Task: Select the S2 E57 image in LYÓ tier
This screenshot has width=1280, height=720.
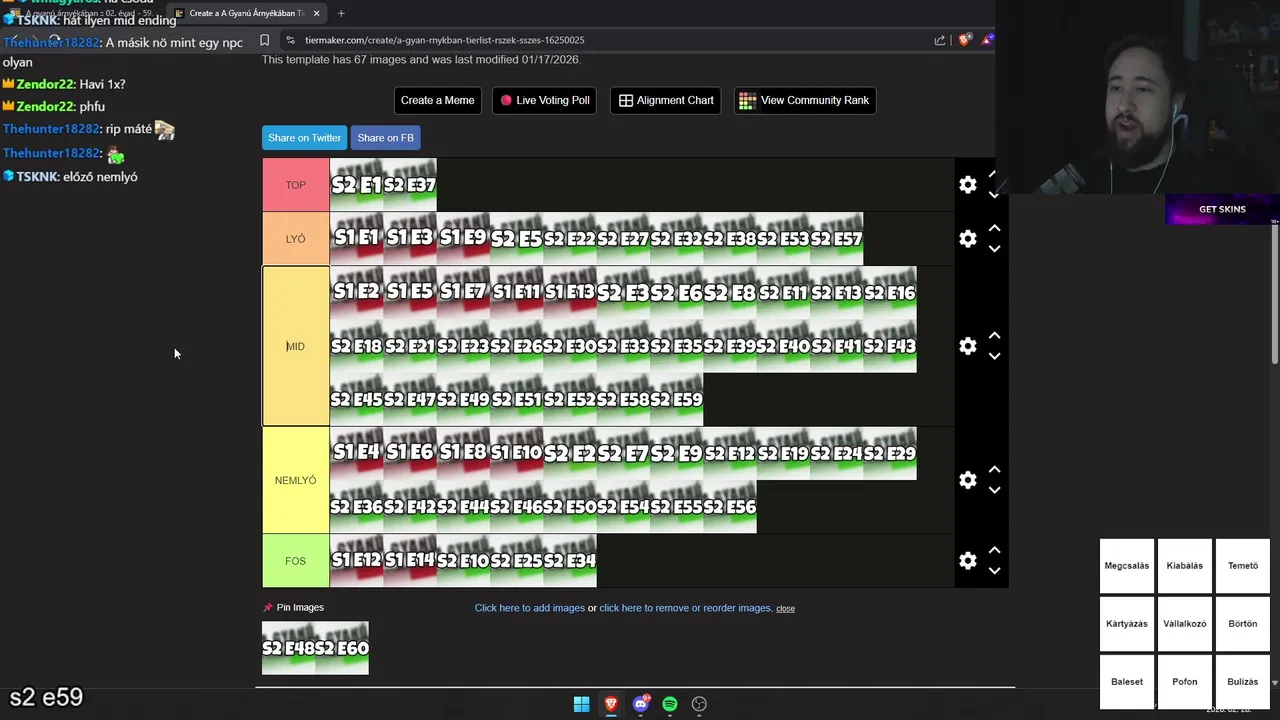Action: click(x=836, y=239)
